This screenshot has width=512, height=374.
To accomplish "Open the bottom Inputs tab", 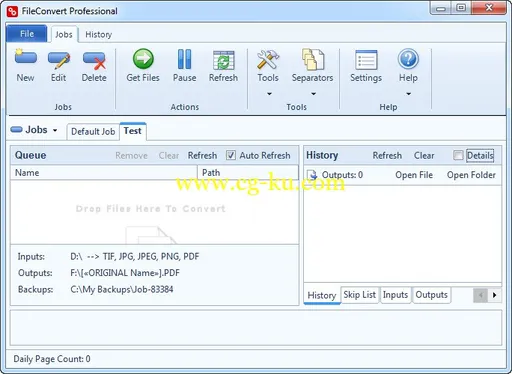I will click(x=395, y=295).
